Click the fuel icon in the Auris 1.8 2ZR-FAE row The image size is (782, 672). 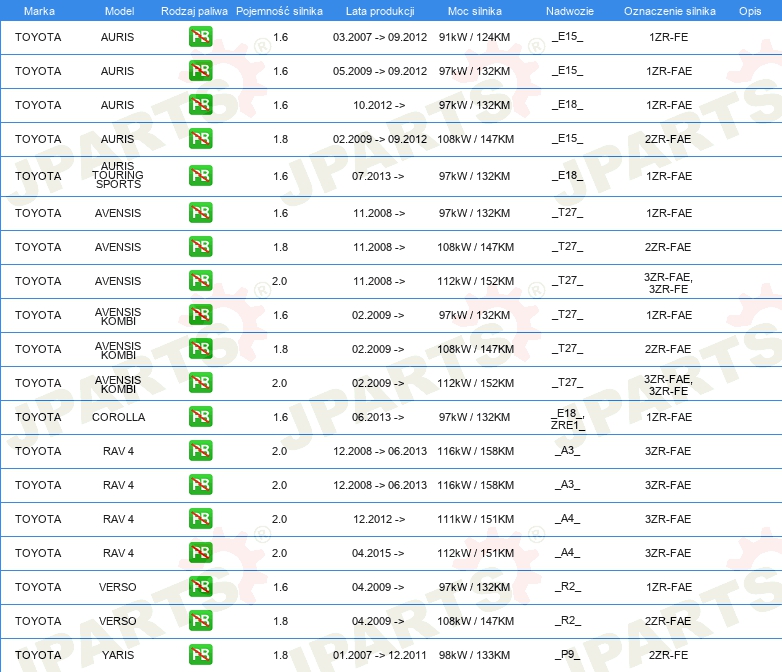tap(200, 138)
